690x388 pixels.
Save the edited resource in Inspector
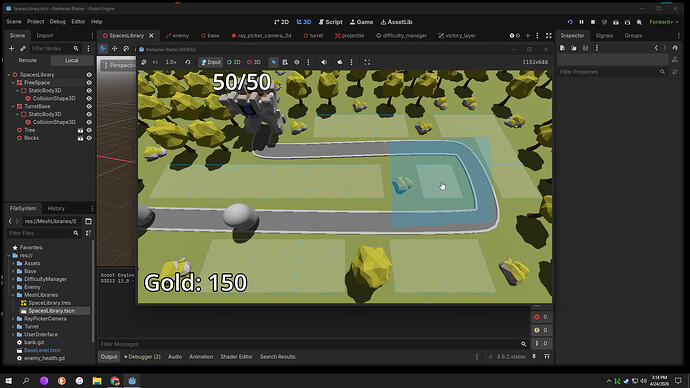click(x=585, y=48)
